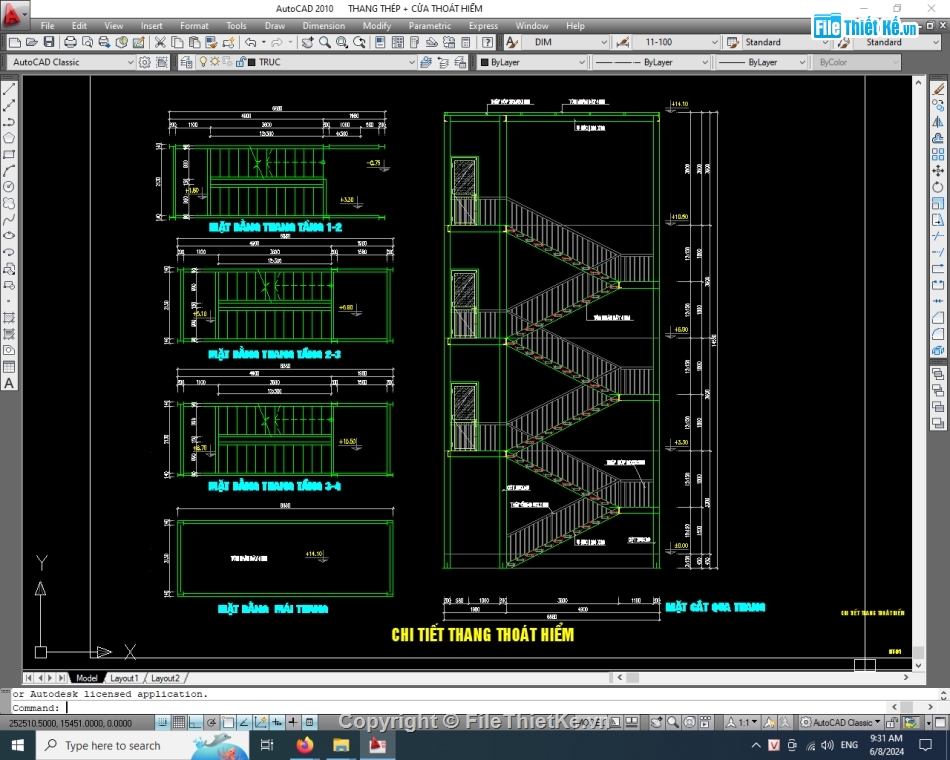The height and width of the screenshot is (760, 950).
Task: Switch to the Layout1 tab
Action: pos(124,678)
